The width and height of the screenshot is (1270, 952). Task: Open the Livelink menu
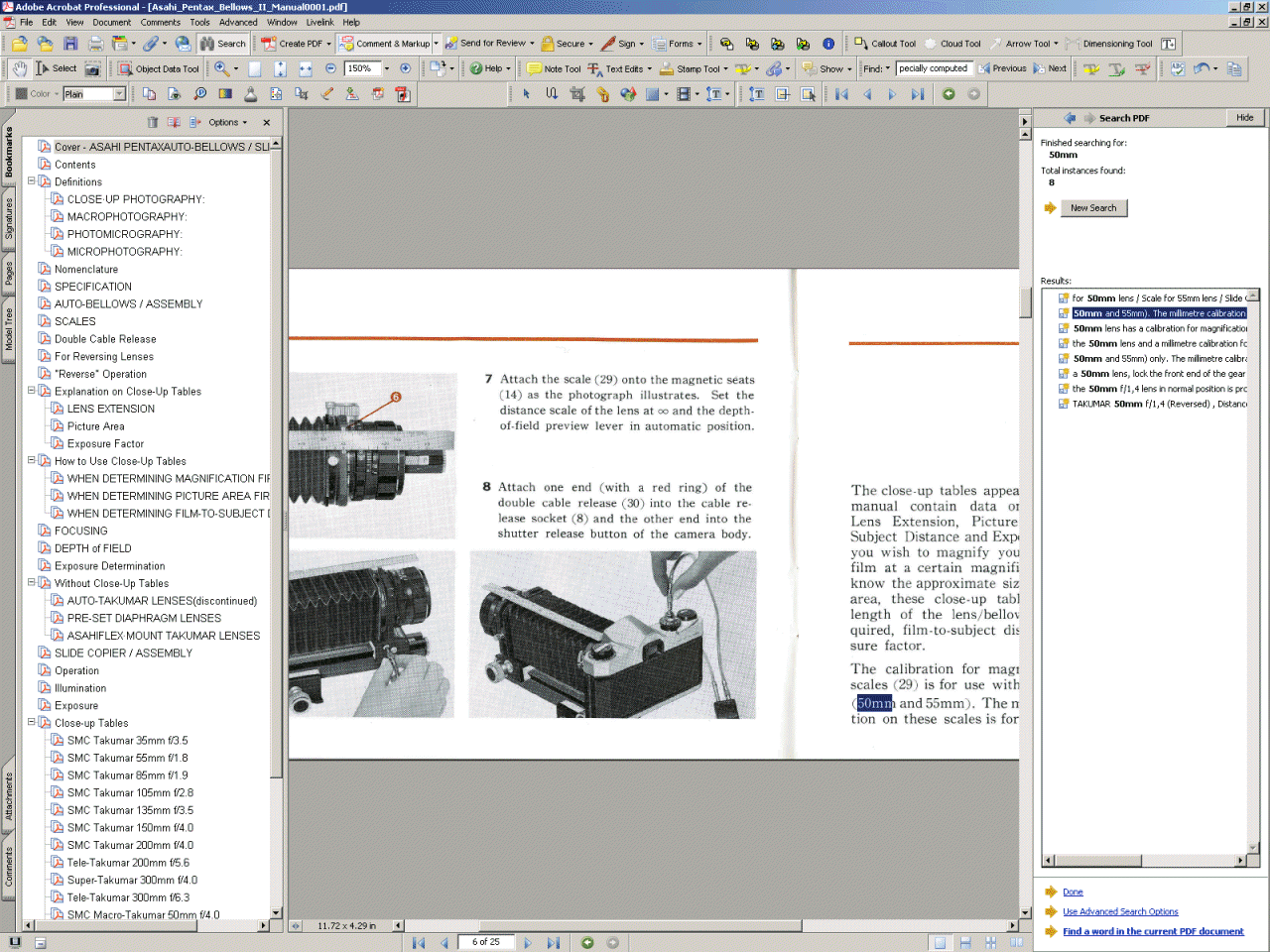point(319,22)
